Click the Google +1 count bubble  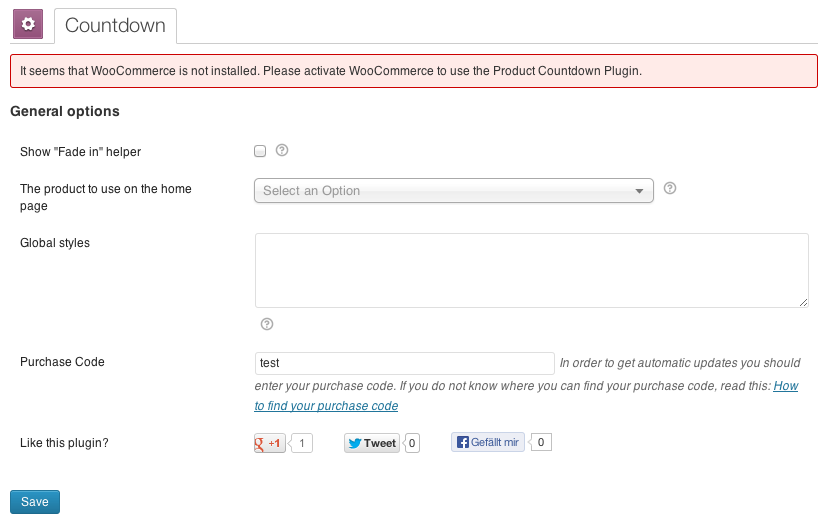[x=301, y=442]
